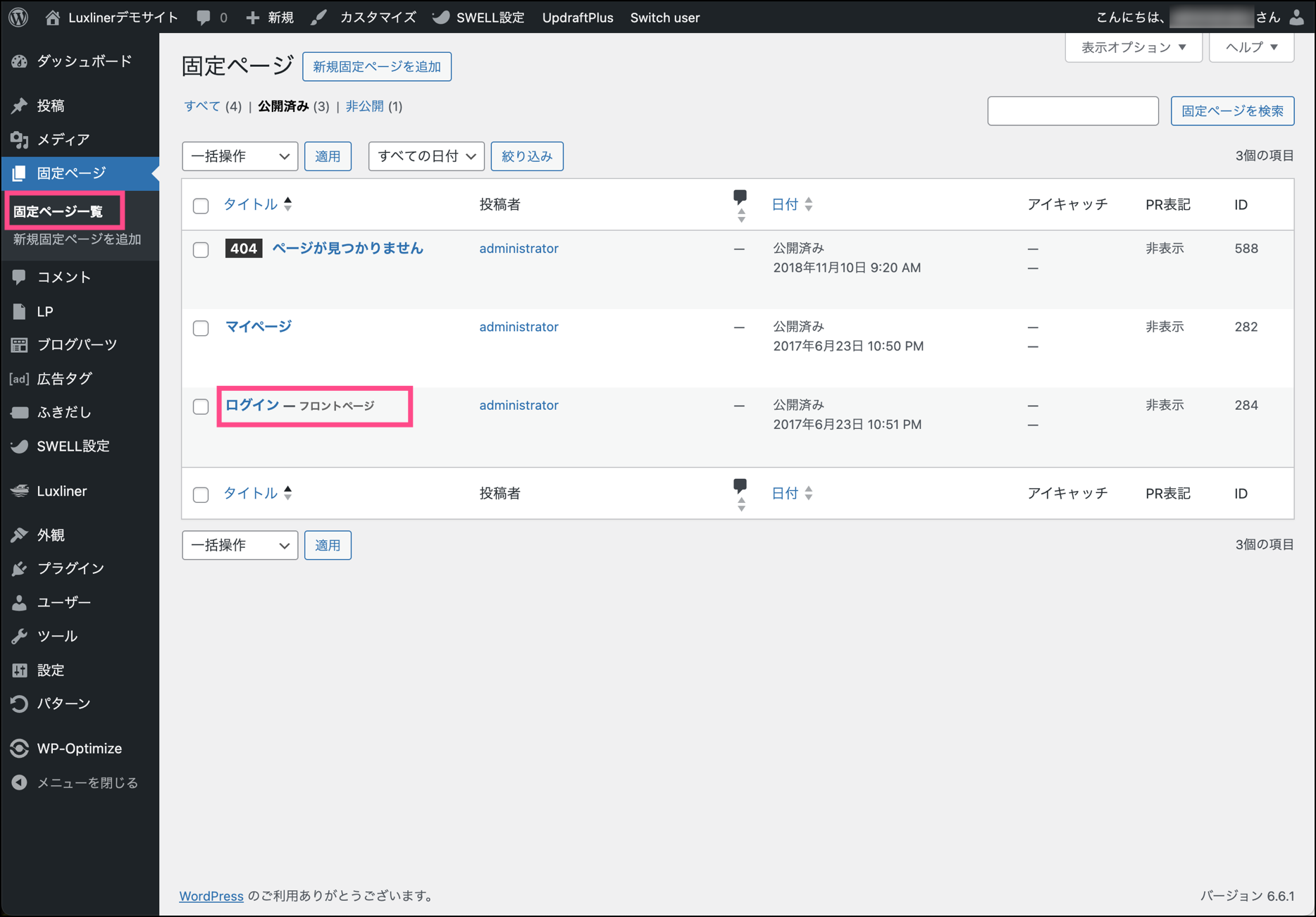
Task: Click the home icon beside Luxlinerデモサイト
Action: (x=53, y=18)
